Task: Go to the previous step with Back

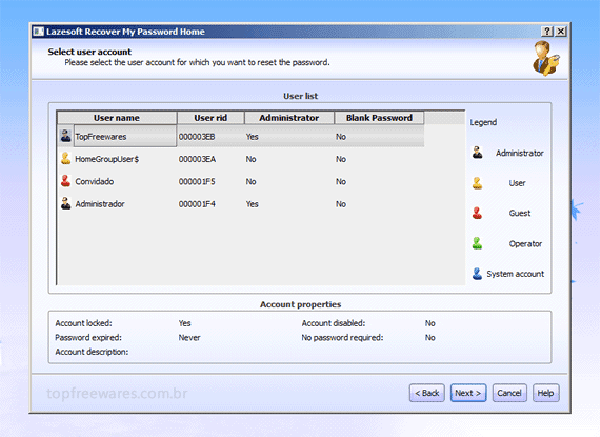Action: (427, 393)
